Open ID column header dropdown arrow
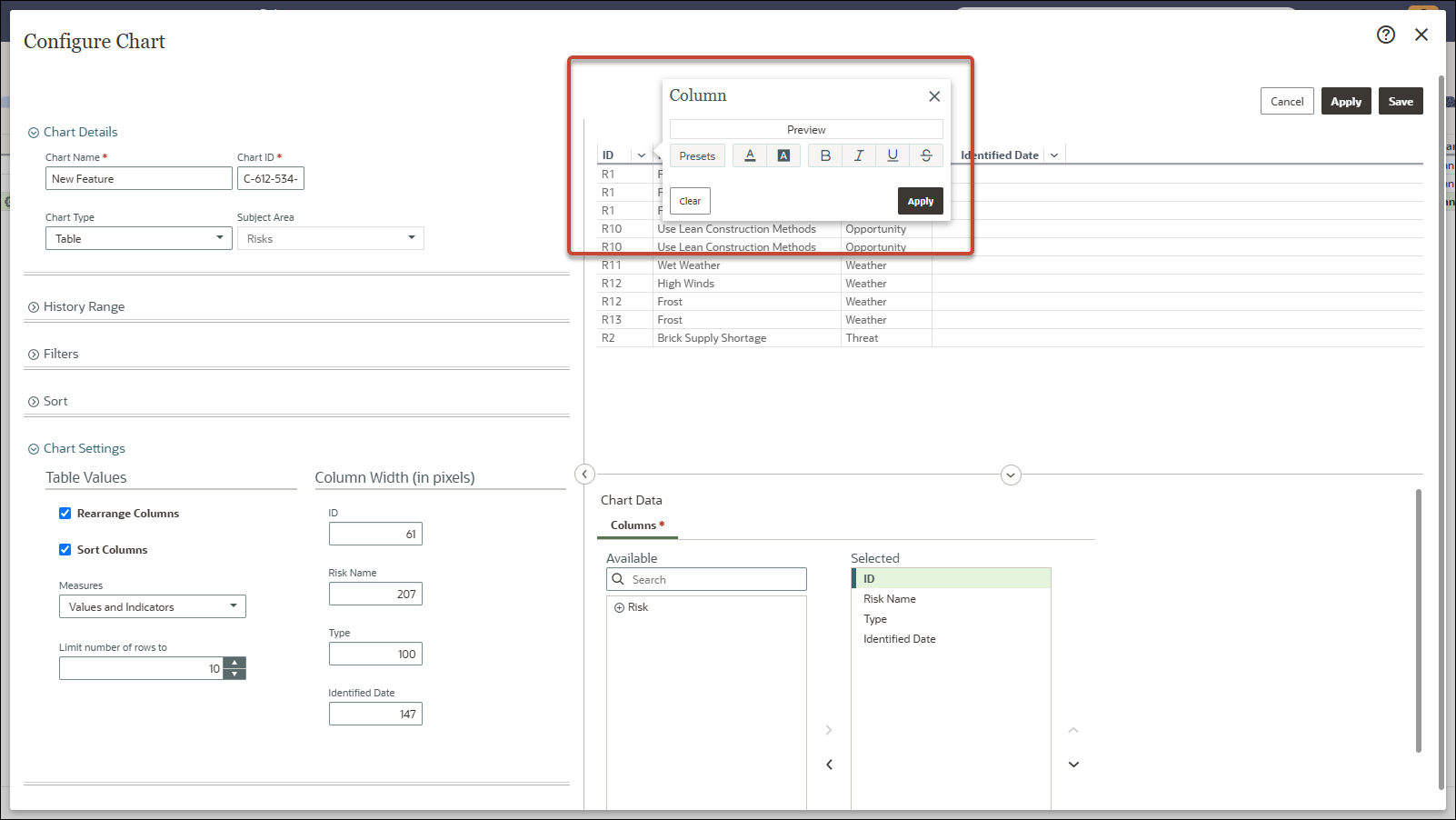Image resolution: width=1456 pixels, height=820 pixels. coord(642,155)
